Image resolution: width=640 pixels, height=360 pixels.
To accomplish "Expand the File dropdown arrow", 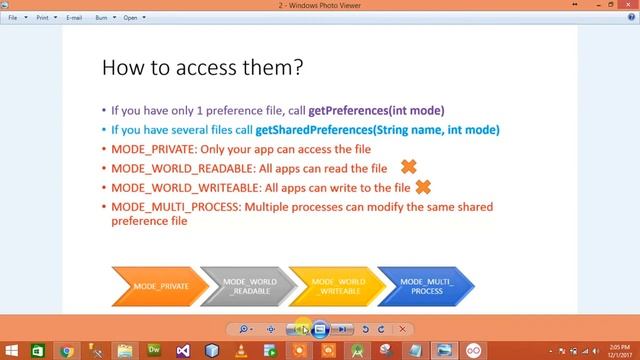I will point(26,18).
